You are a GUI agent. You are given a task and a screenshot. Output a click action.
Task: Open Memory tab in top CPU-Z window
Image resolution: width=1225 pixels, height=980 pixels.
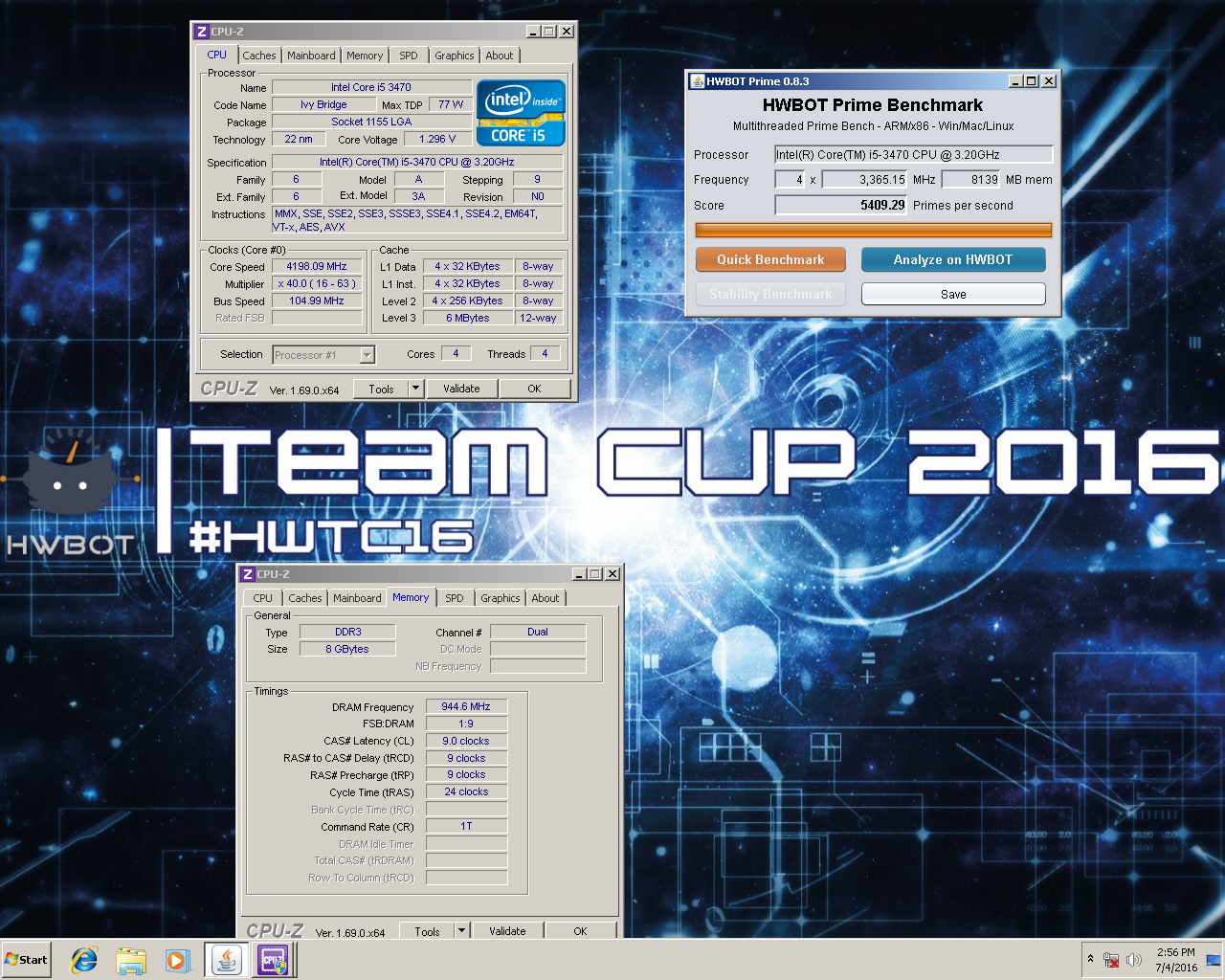click(x=365, y=56)
